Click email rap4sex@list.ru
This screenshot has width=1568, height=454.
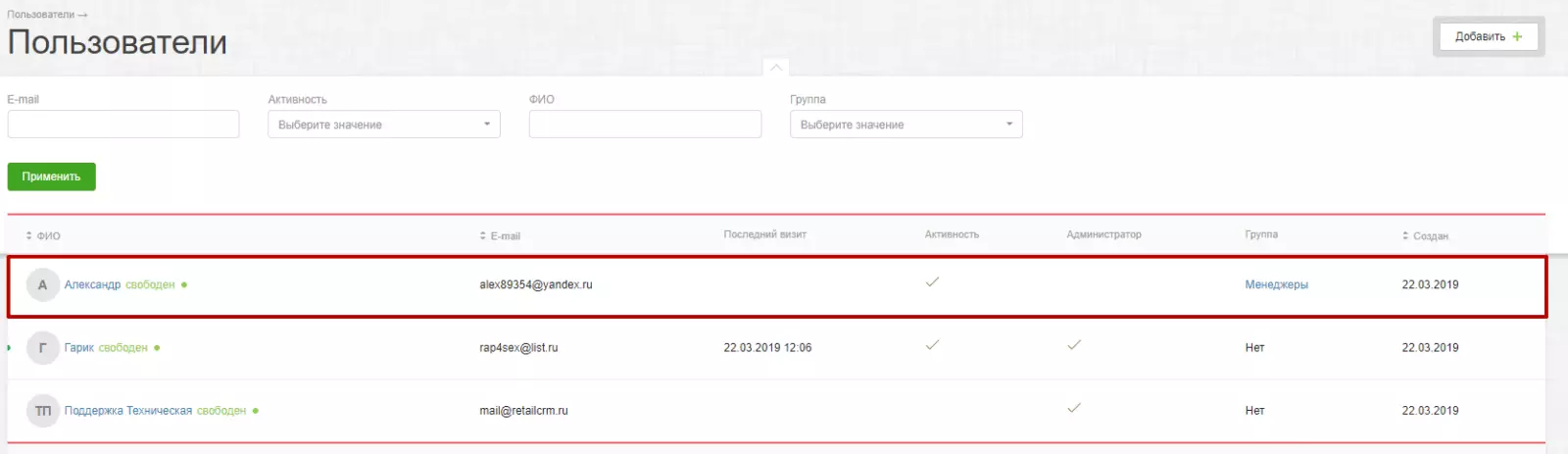coord(518,347)
